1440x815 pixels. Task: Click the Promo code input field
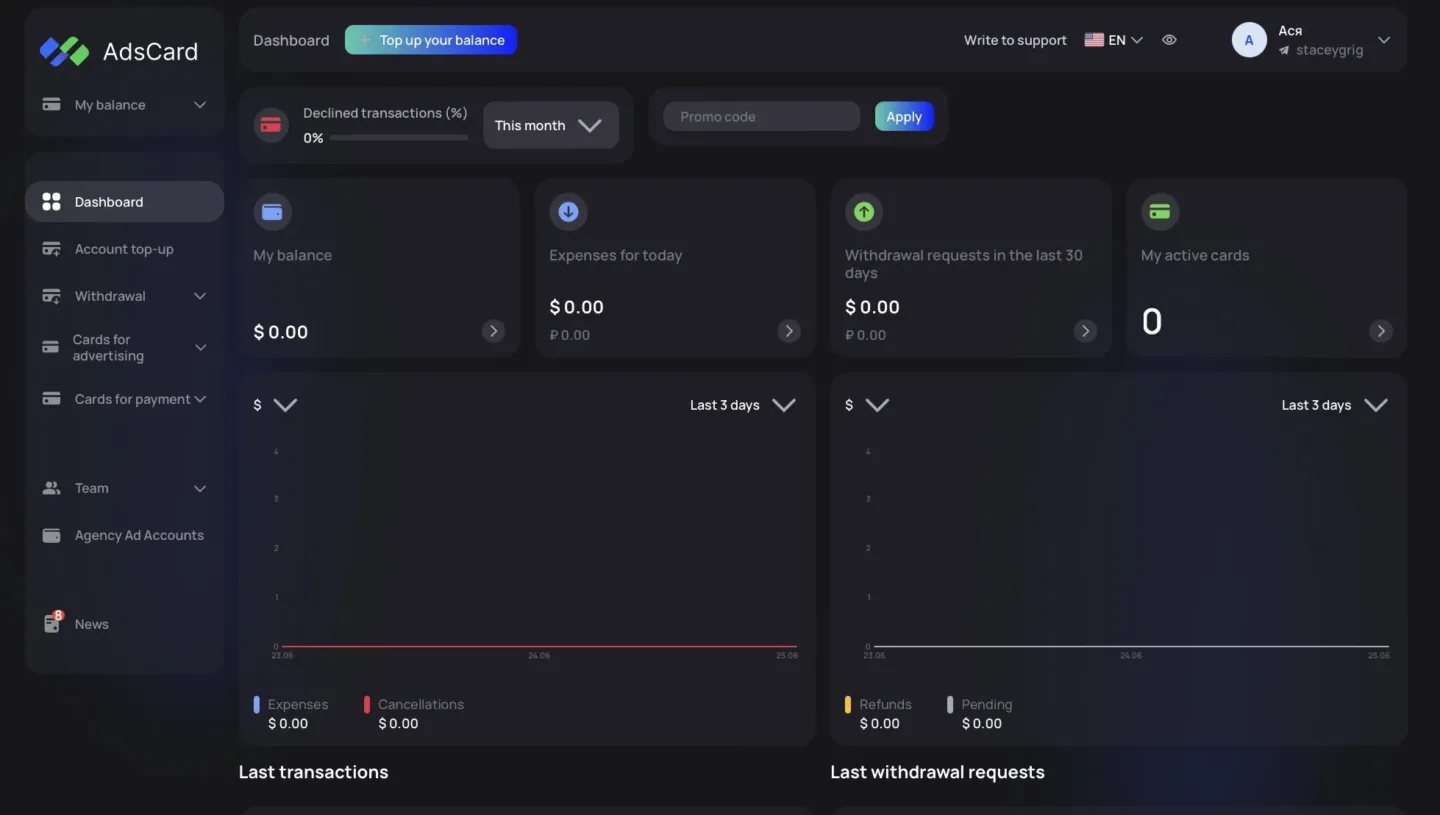[x=761, y=116]
